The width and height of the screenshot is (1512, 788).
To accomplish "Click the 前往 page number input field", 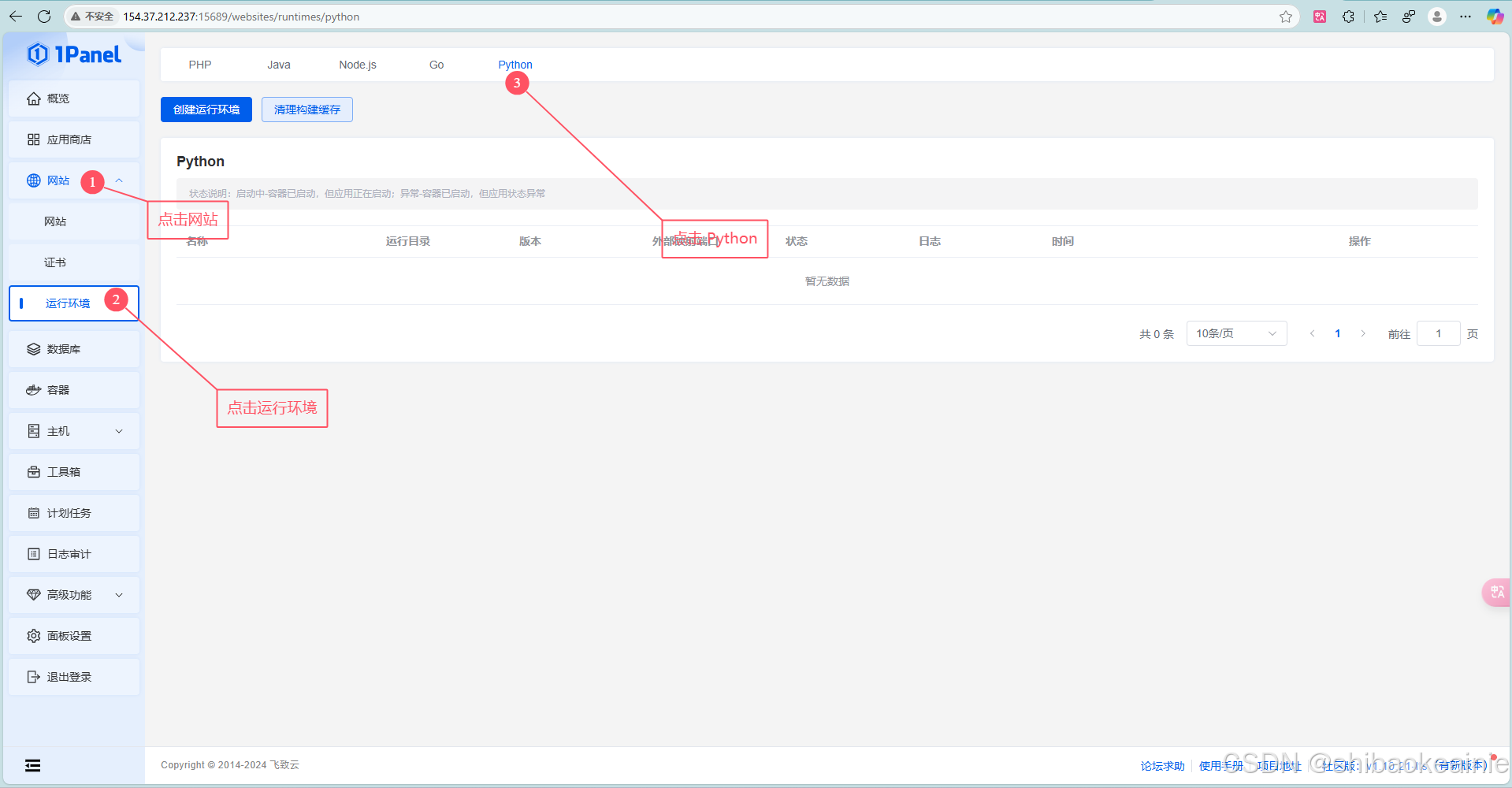I will point(1438,333).
